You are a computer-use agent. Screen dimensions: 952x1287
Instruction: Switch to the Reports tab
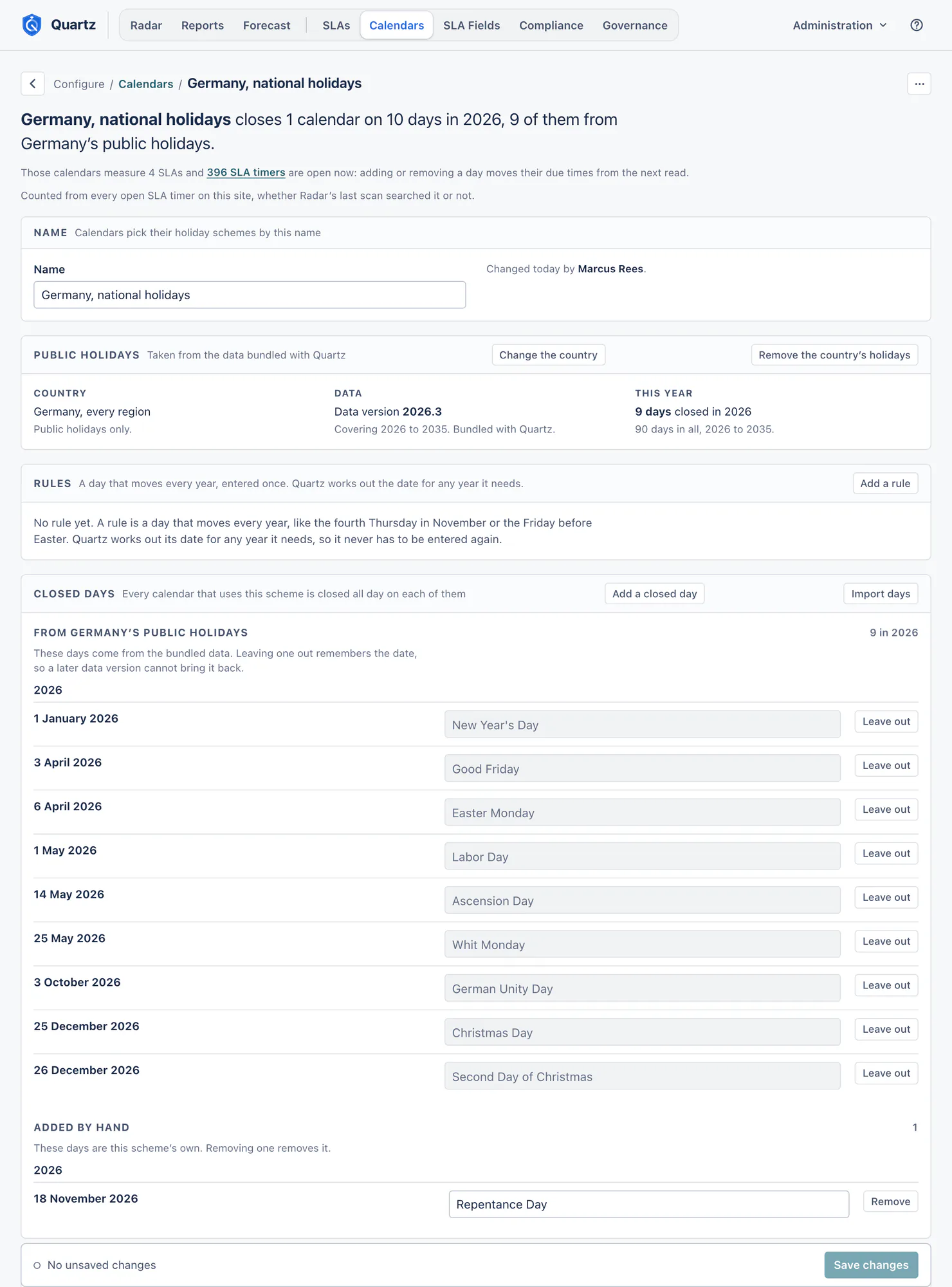click(x=203, y=25)
